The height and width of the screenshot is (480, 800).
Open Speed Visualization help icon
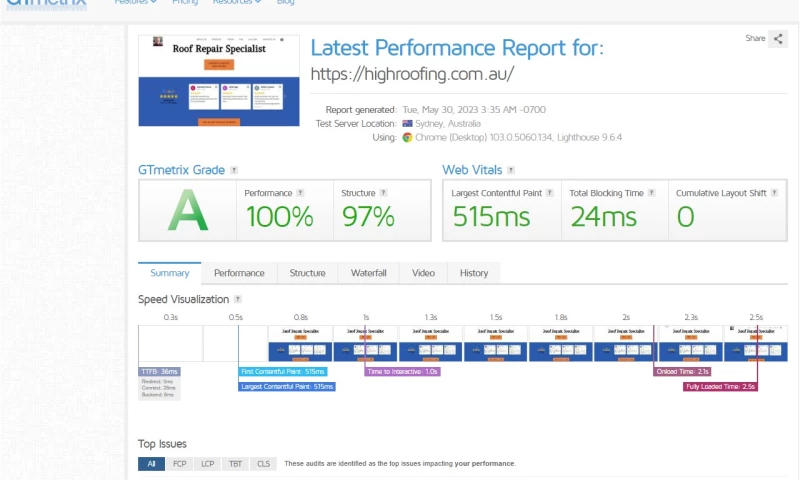[x=237, y=299]
